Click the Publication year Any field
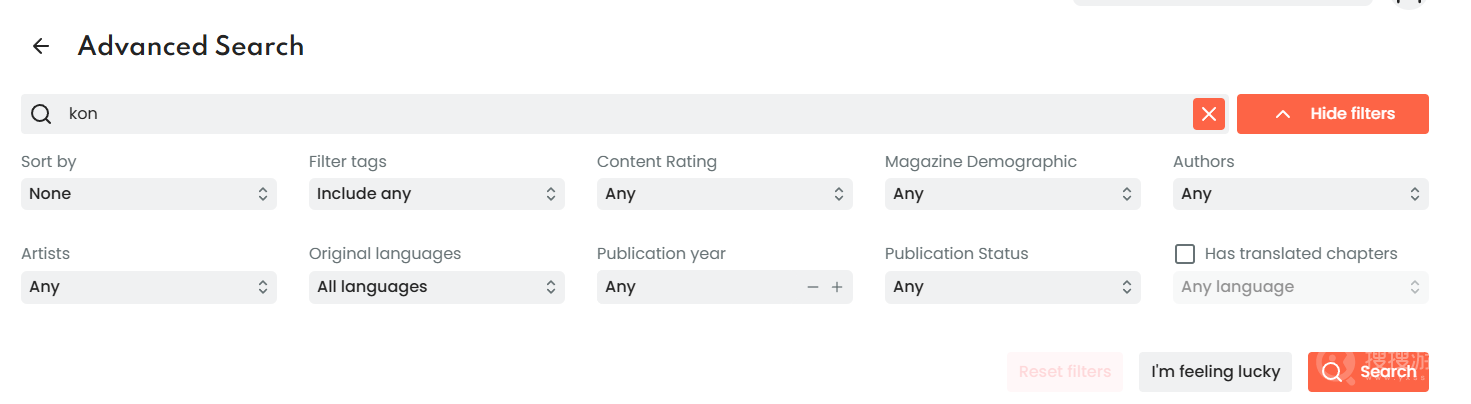 700,287
